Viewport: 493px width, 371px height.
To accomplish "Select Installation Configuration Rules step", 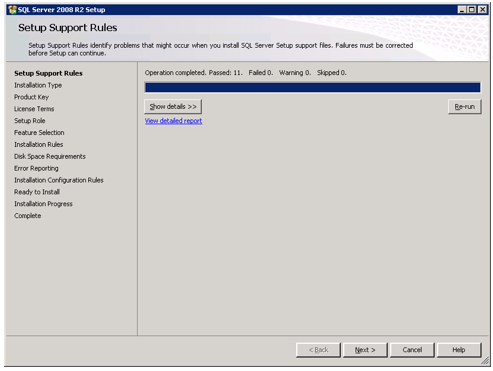I will point(59,180).
